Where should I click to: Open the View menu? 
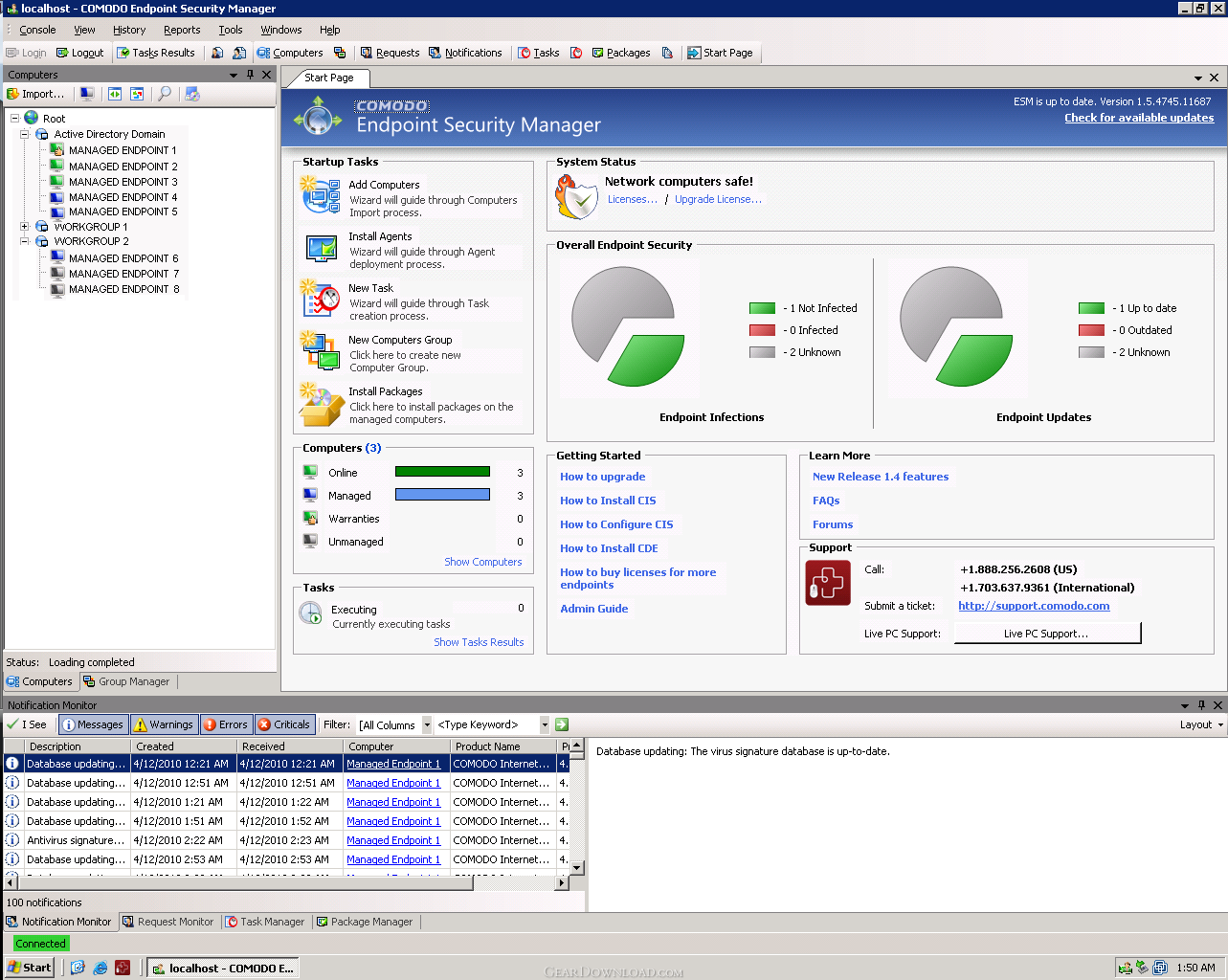pyautogui.click(x=84, y=30)
